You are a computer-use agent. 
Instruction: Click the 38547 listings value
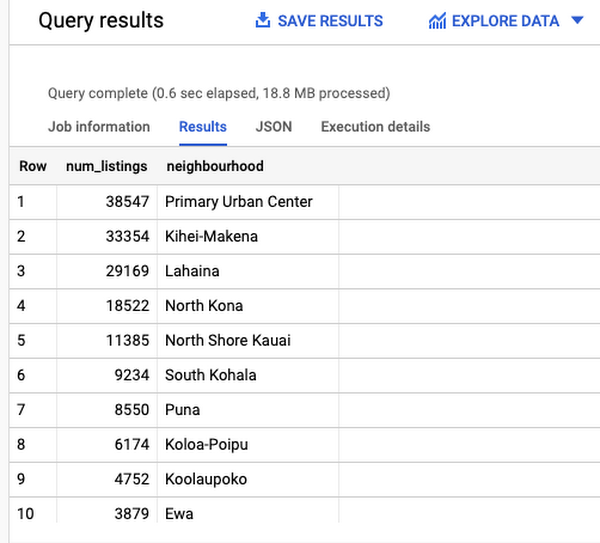click(127, 202)
